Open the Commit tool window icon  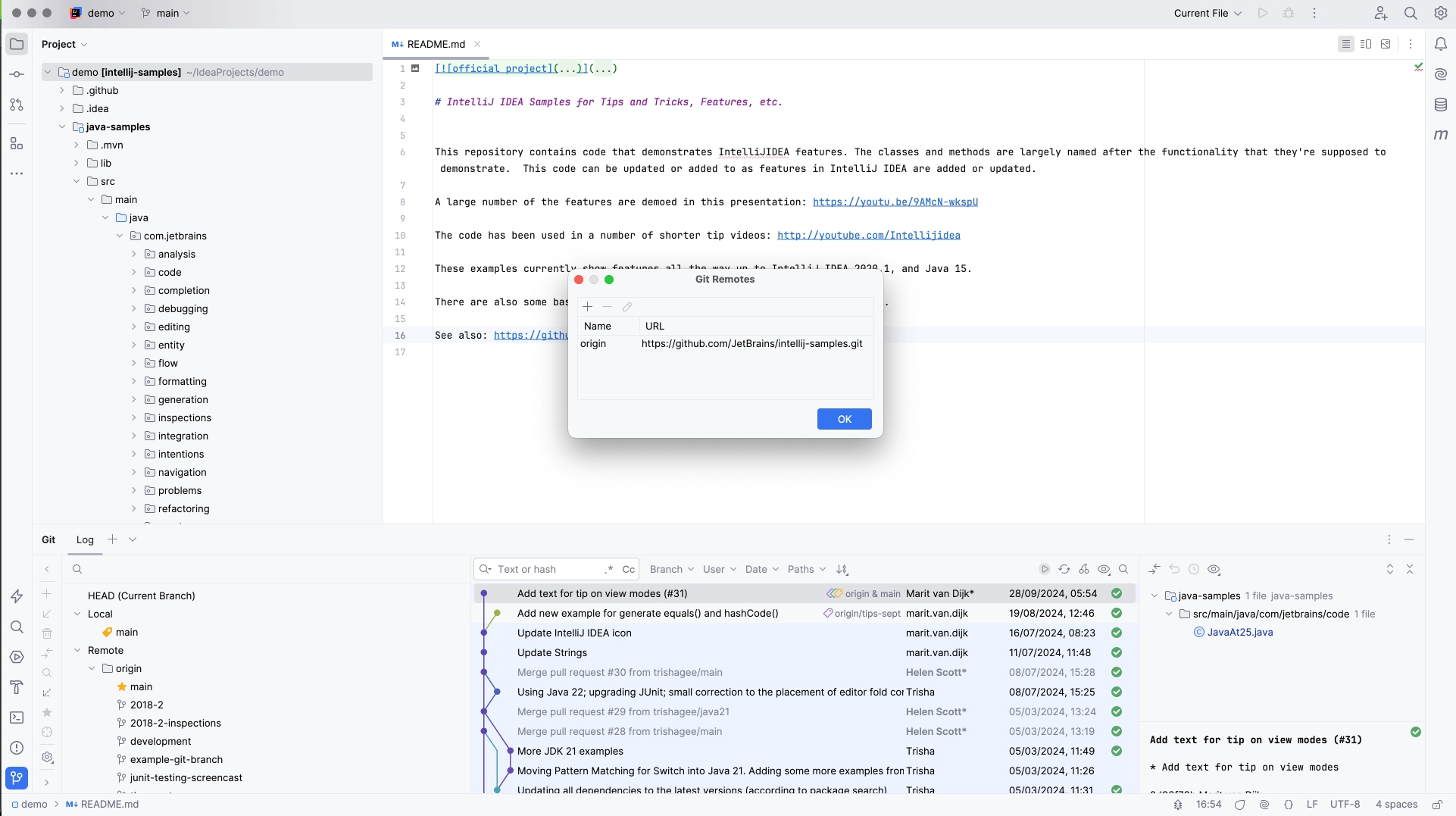(x=17, y=73)
